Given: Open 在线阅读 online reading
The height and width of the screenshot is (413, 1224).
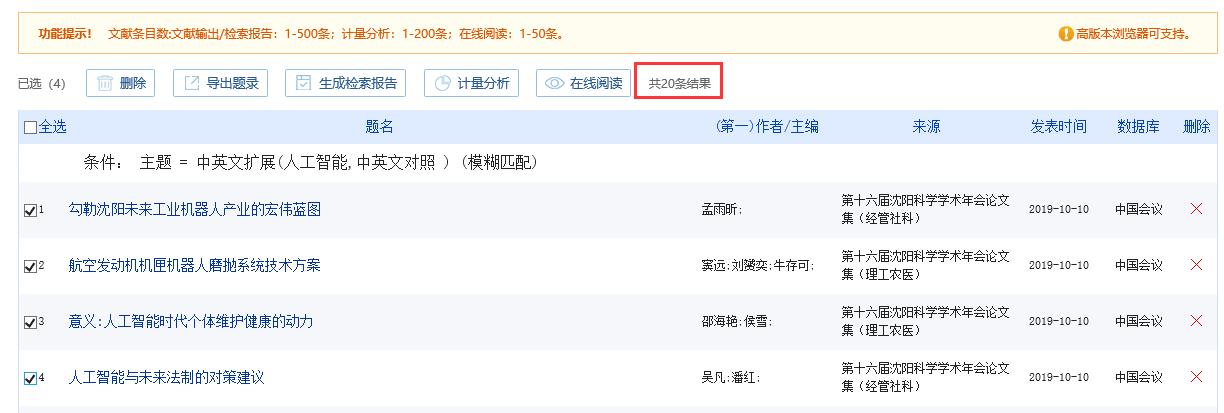Looking at the screenshot, I should [584, 83].
